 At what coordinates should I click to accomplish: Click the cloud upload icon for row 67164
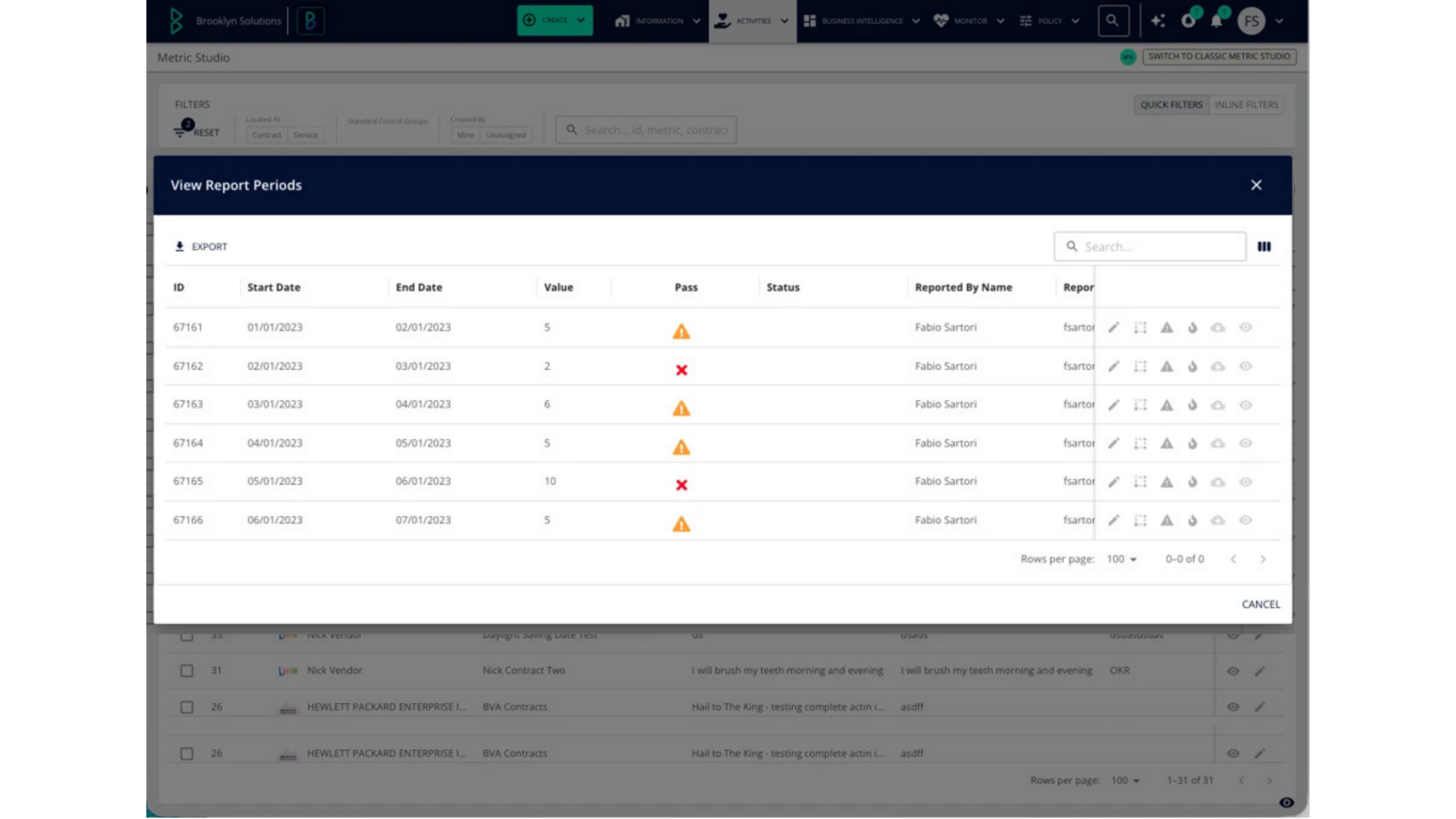(x=1218, y=443)
